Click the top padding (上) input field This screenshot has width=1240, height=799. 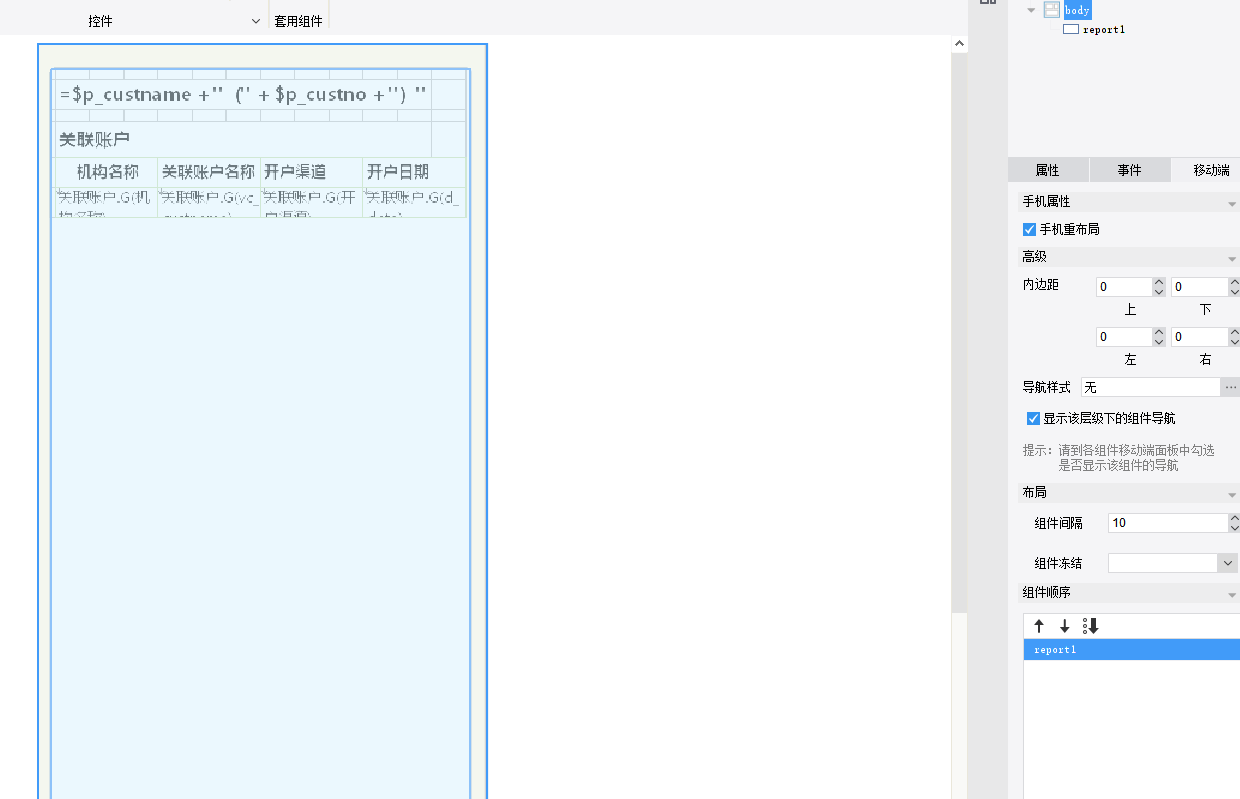point(1124,287)
